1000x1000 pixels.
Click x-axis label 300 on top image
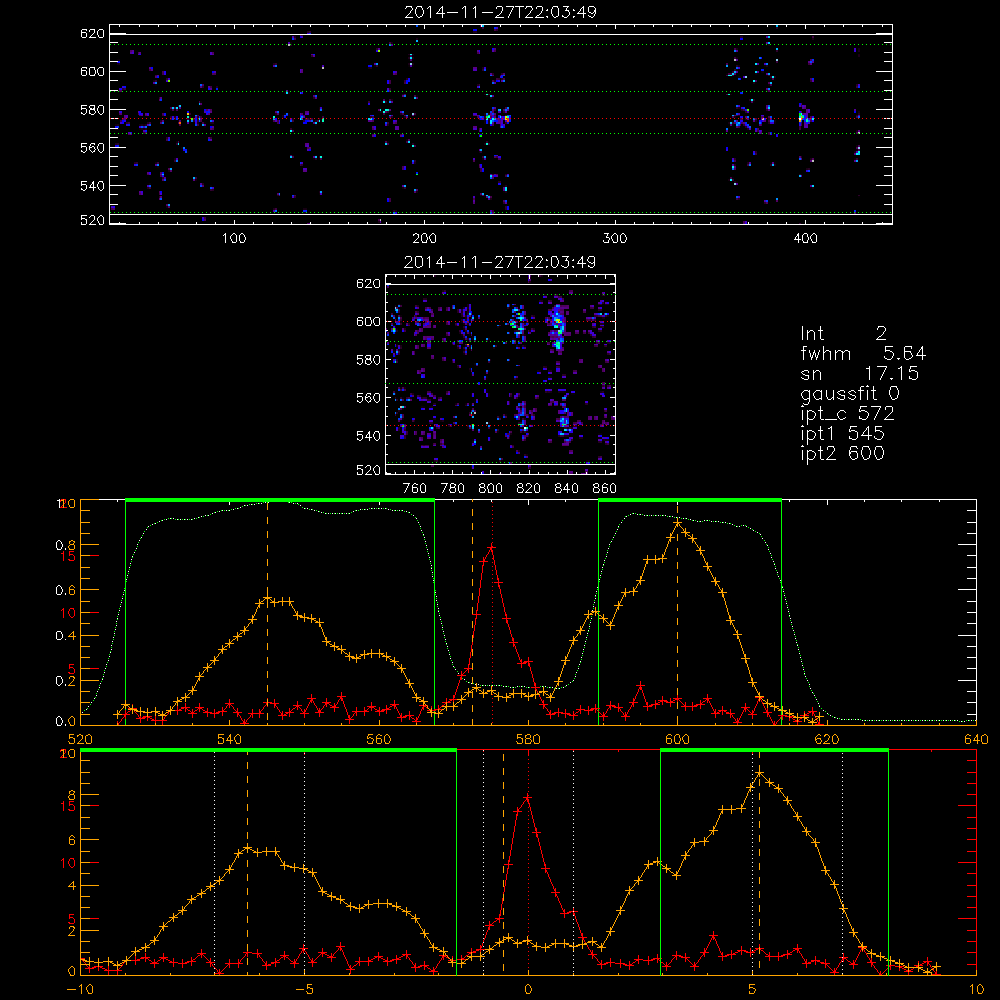pos(615,239)
